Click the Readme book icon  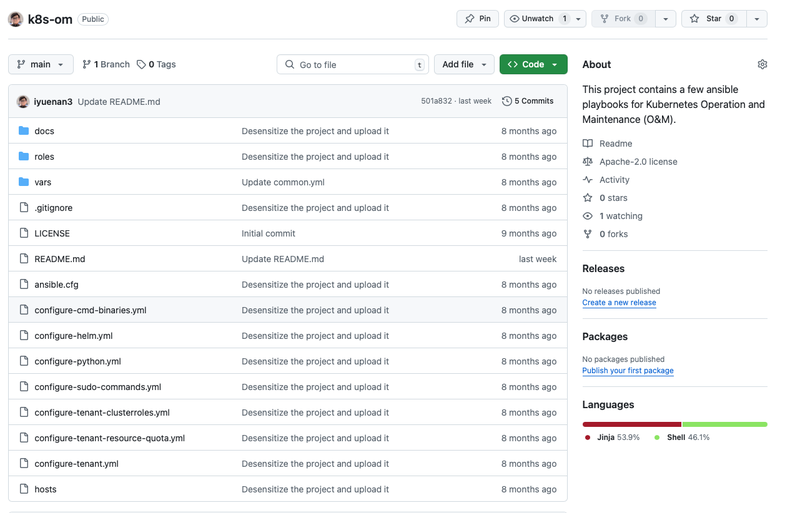pos(588,143)
